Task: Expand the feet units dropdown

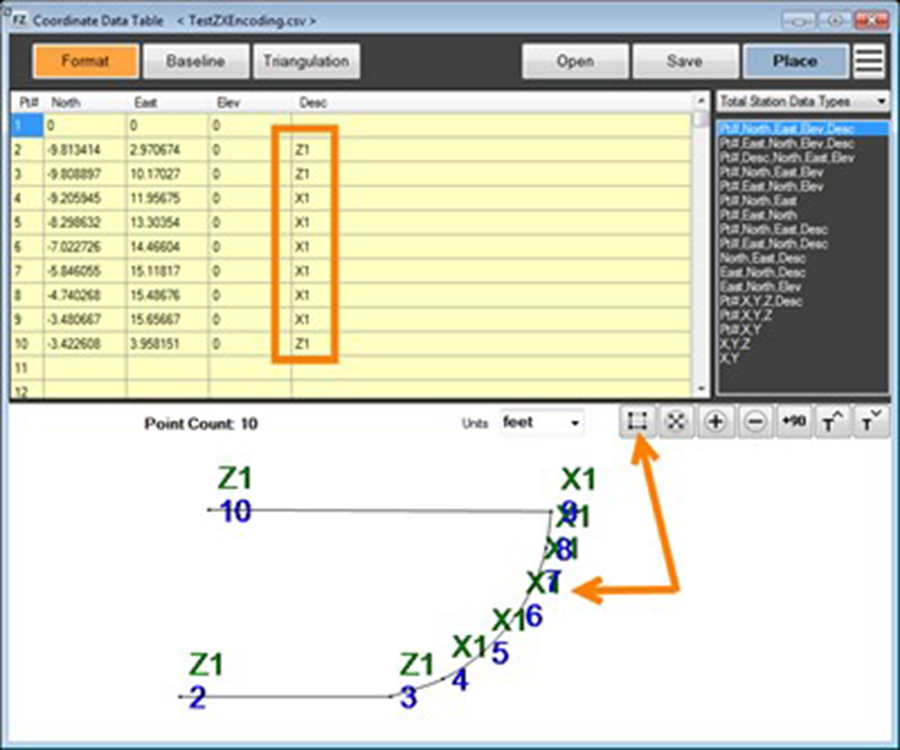Action: [x=542, y=423]
